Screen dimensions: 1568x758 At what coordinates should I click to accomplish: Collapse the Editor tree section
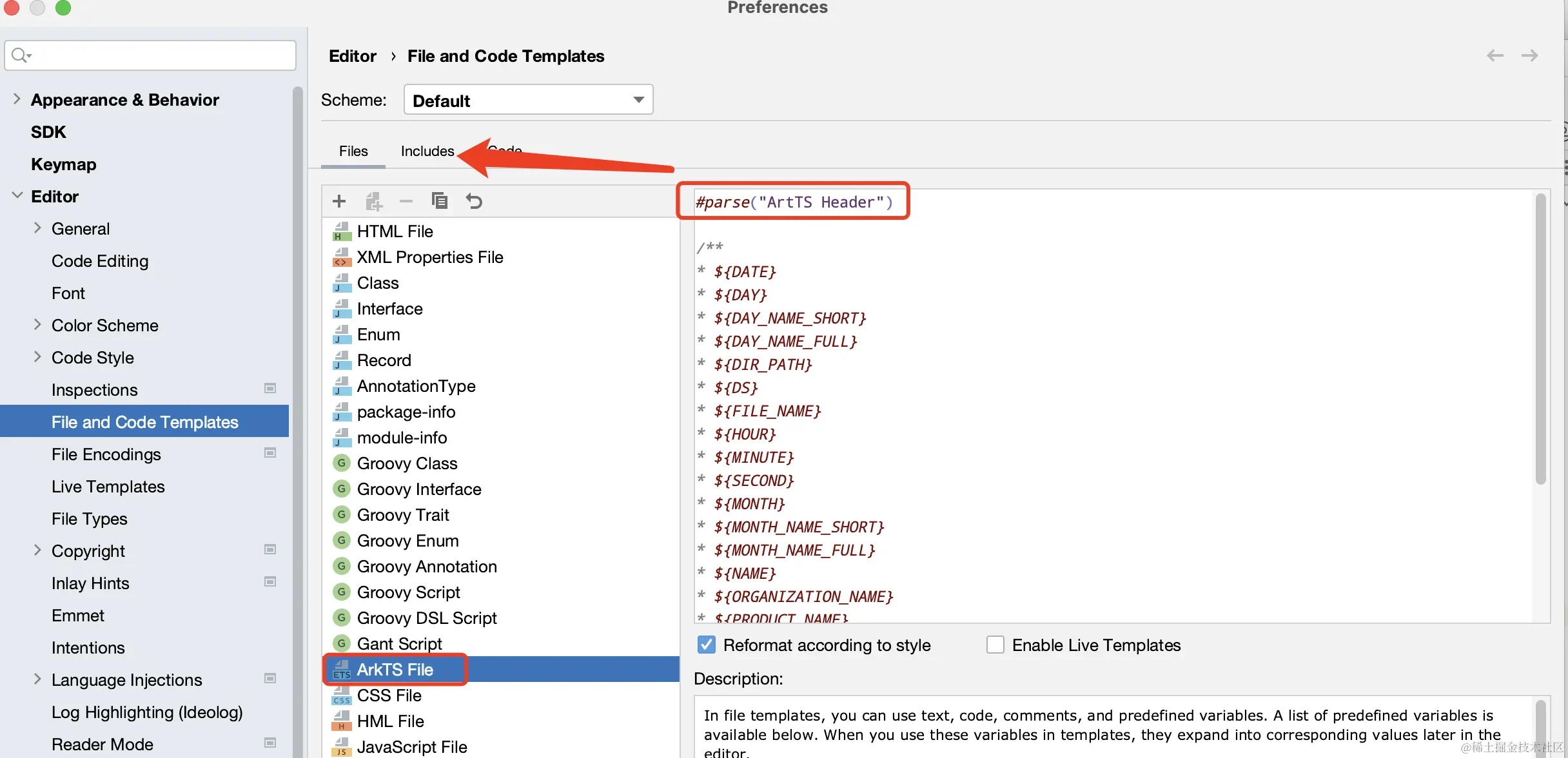tap(17, 195)
